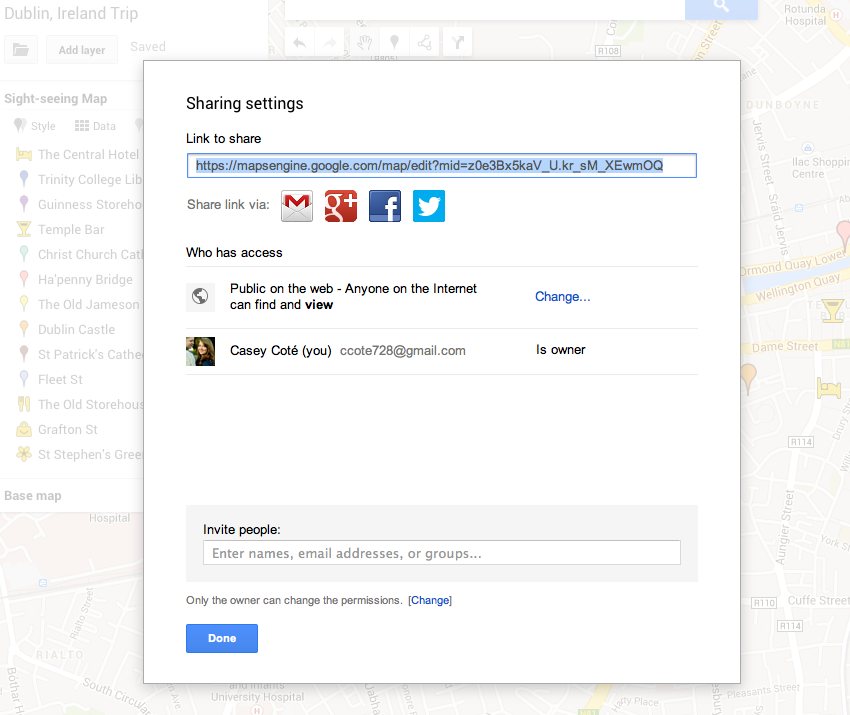
Task: Select the draw a line tool
Action: click(422, 42)
